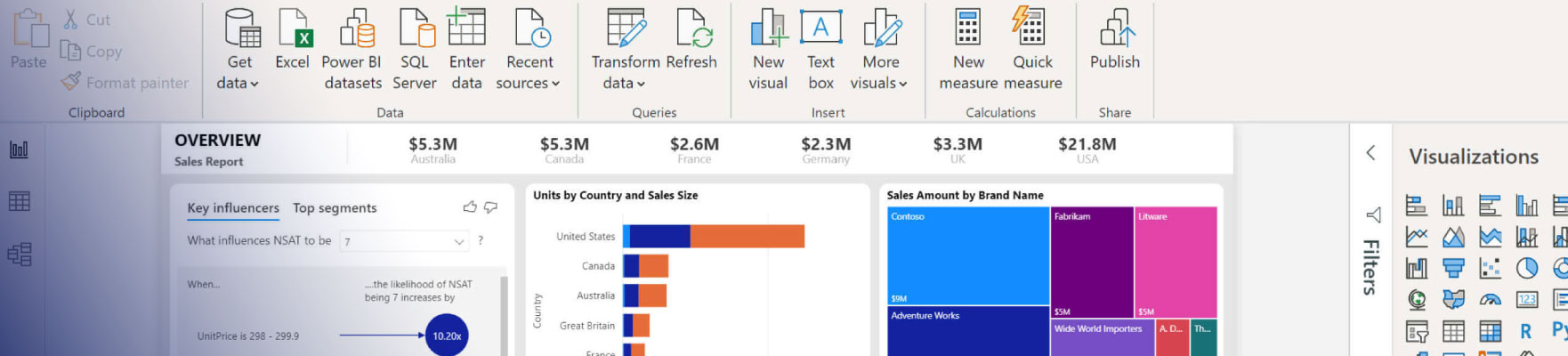Viewport: 1568px width, 356px height.
Task: Click the SQL Server data source icon
Action: pos(415,49)
